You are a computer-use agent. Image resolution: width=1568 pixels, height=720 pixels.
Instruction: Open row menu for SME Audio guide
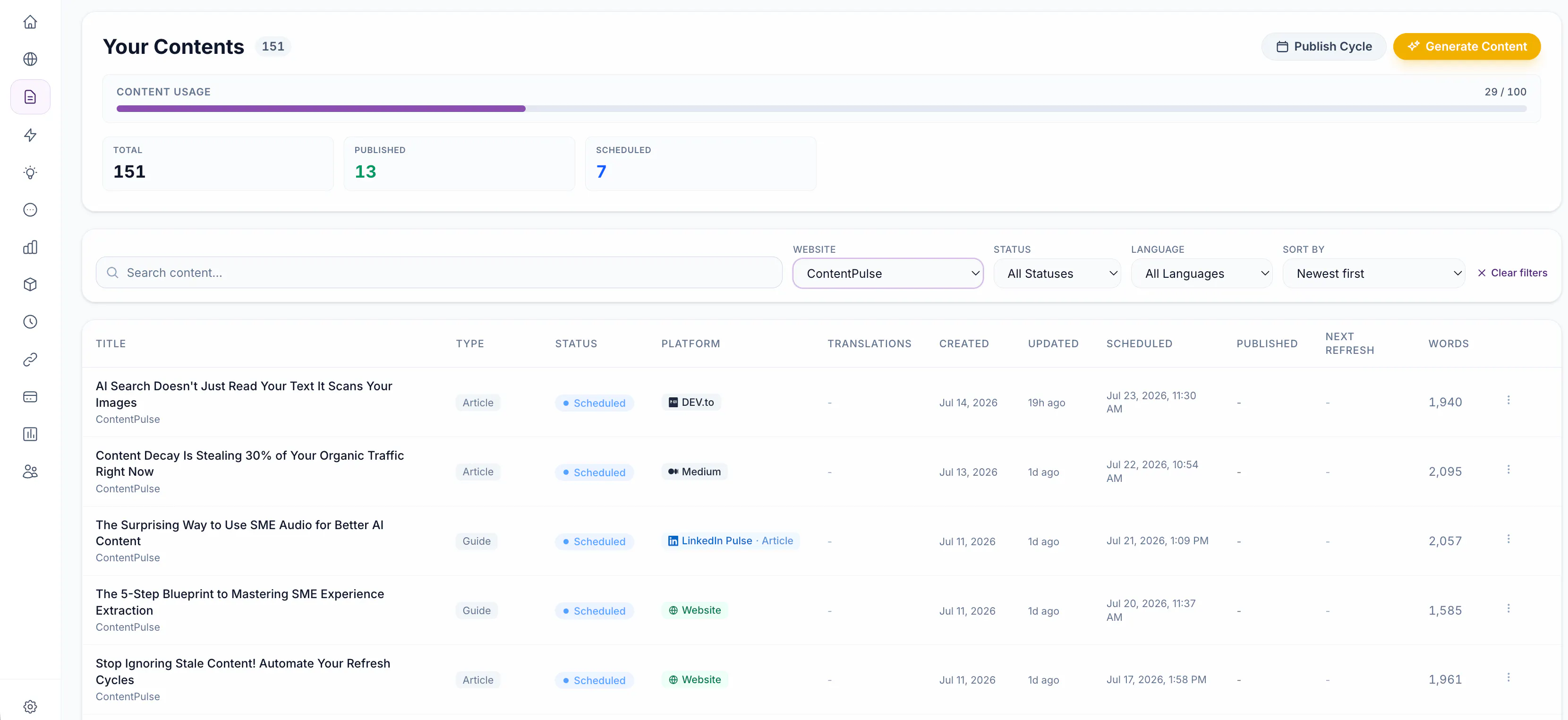[1508, 539]
